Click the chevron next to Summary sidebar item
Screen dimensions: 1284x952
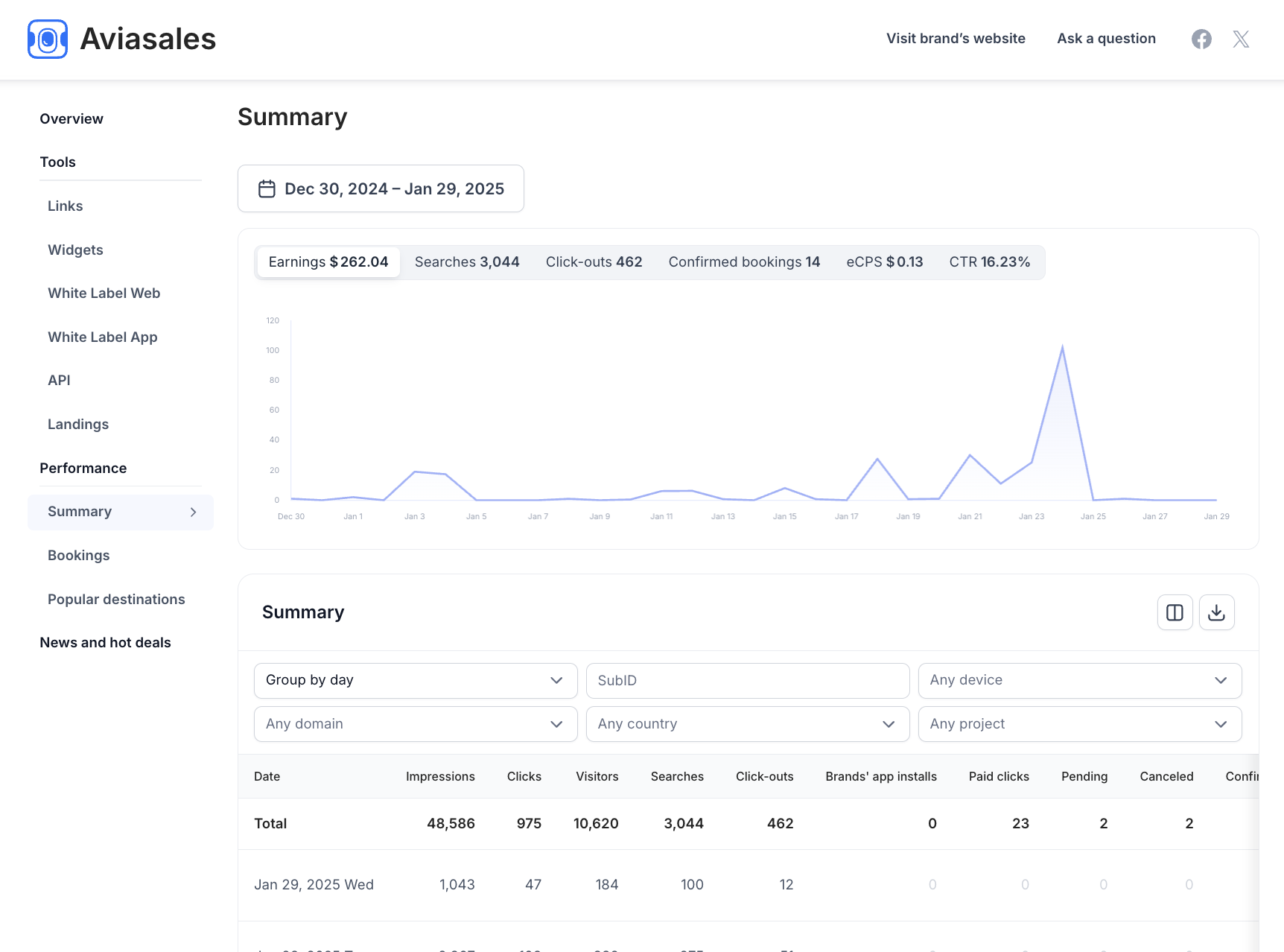[x=194, y=512]
